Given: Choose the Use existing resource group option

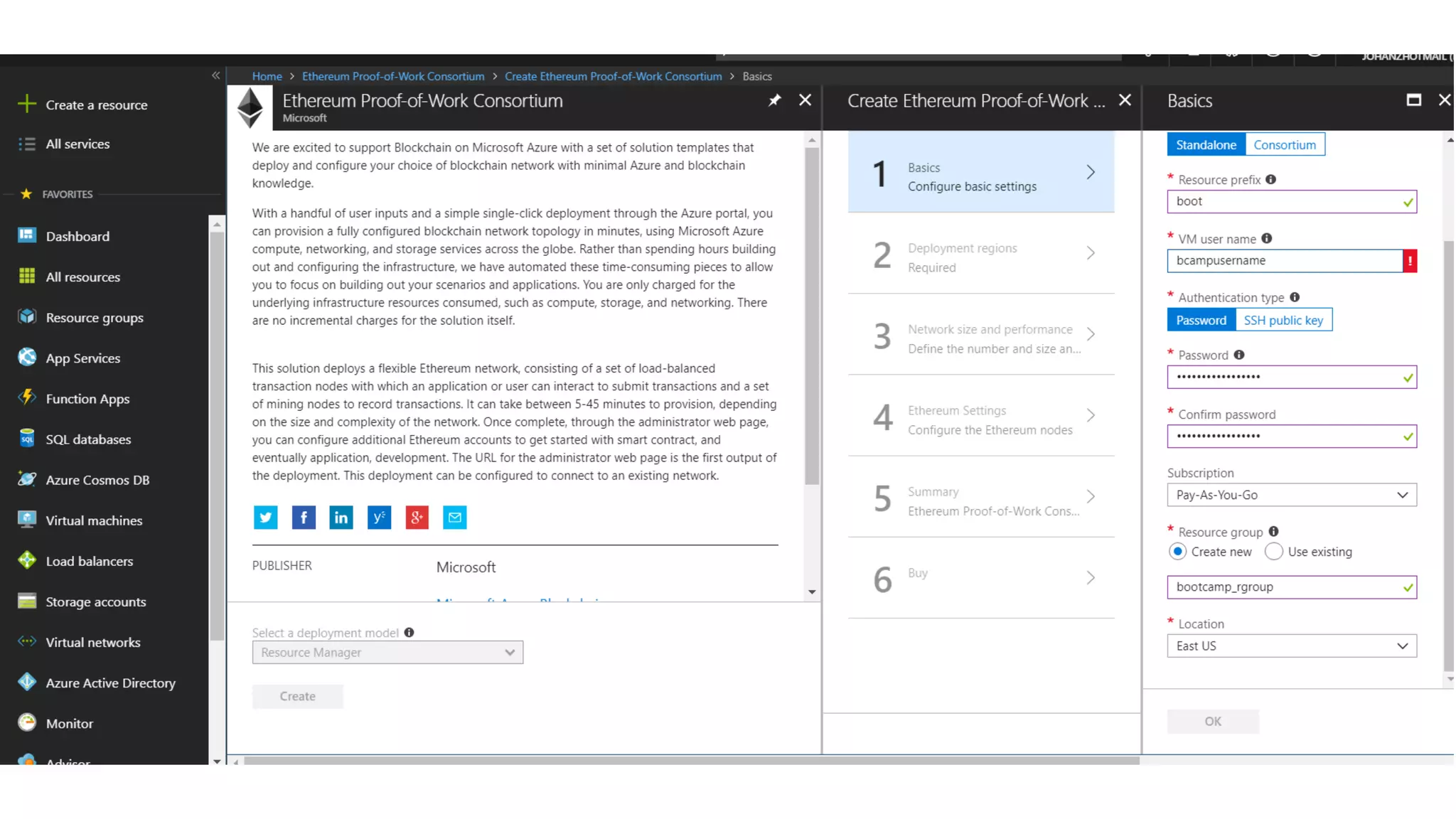Looking at the screenshot, I should click(1274, 552).
